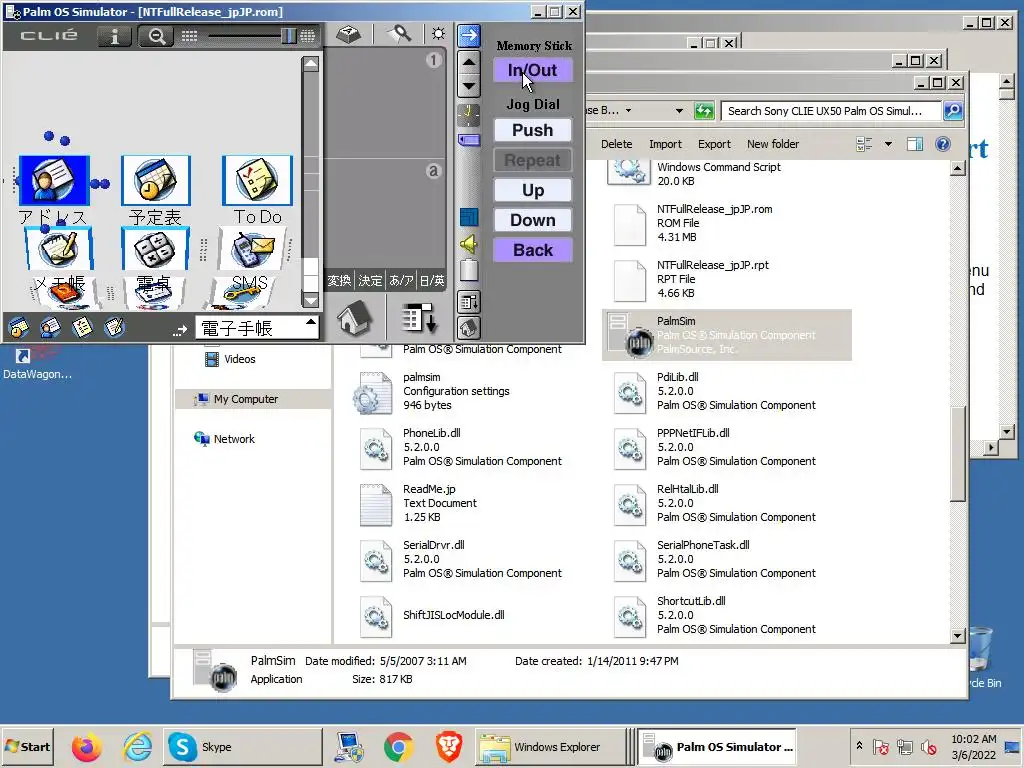Tap the large Menu silkscreen button
The width and height of the screenshot is (1024, 768).
point(418,319)
